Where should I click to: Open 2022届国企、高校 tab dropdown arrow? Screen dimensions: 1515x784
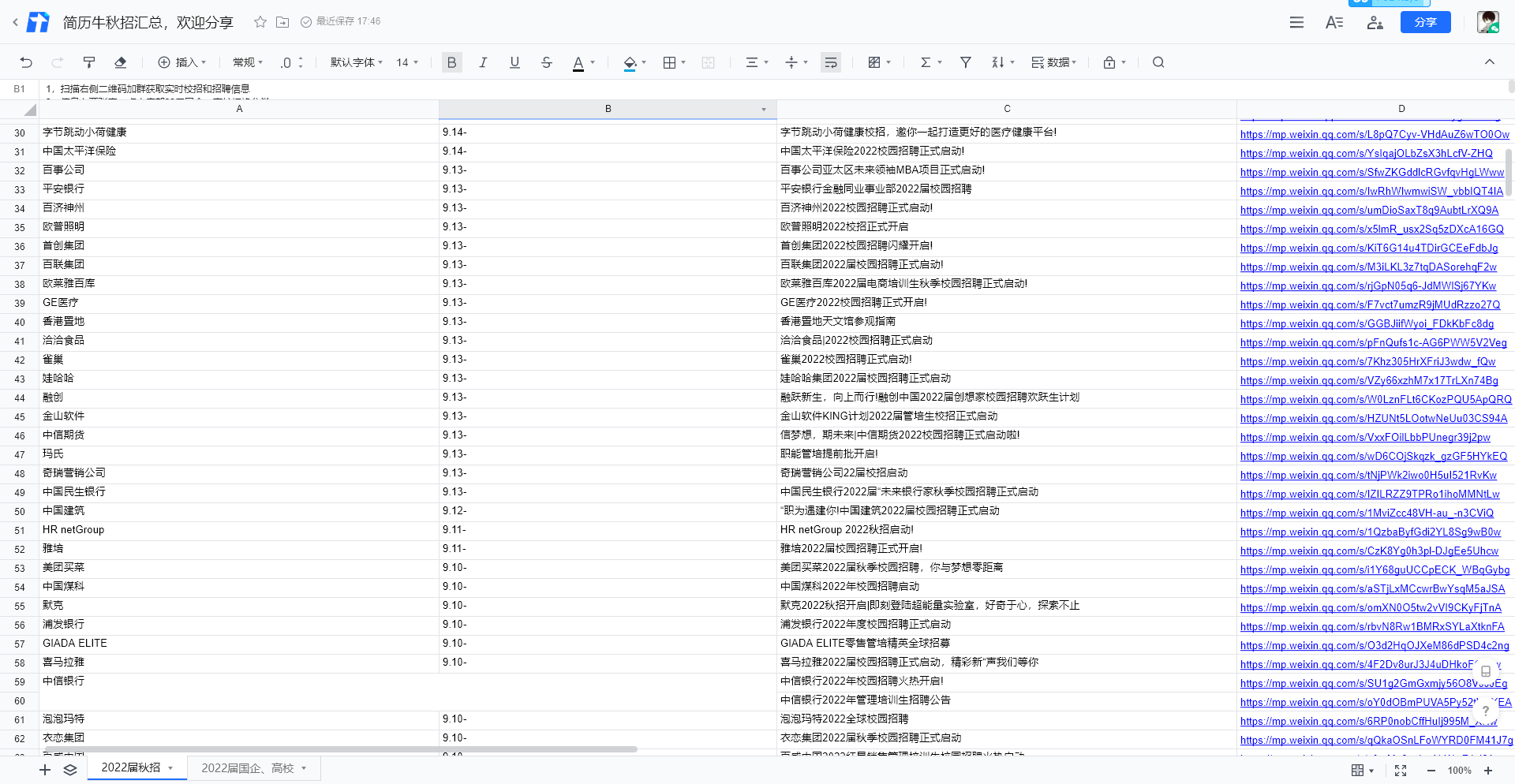point(303,768)
